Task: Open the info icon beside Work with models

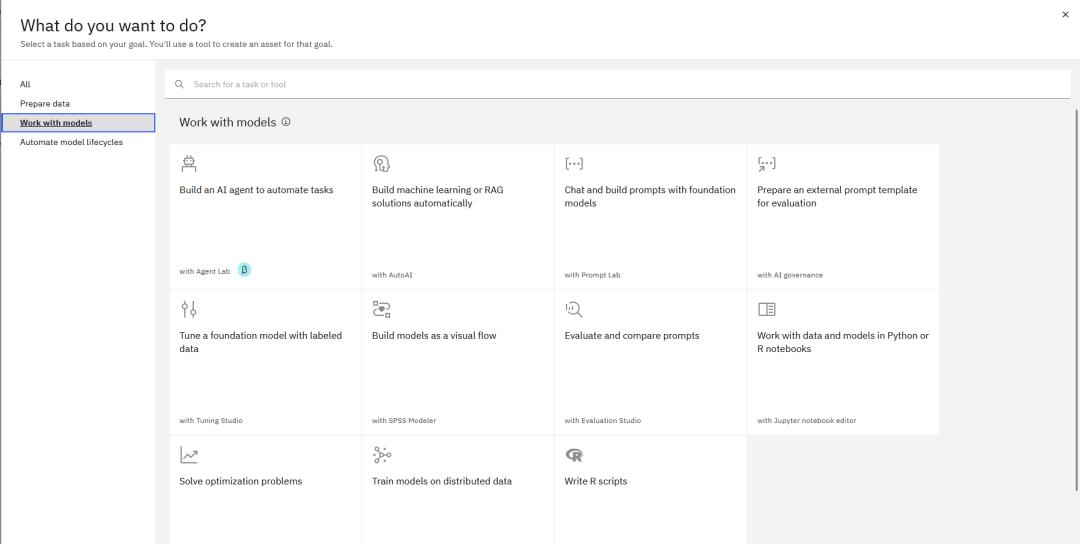Action: coord(286,122)
